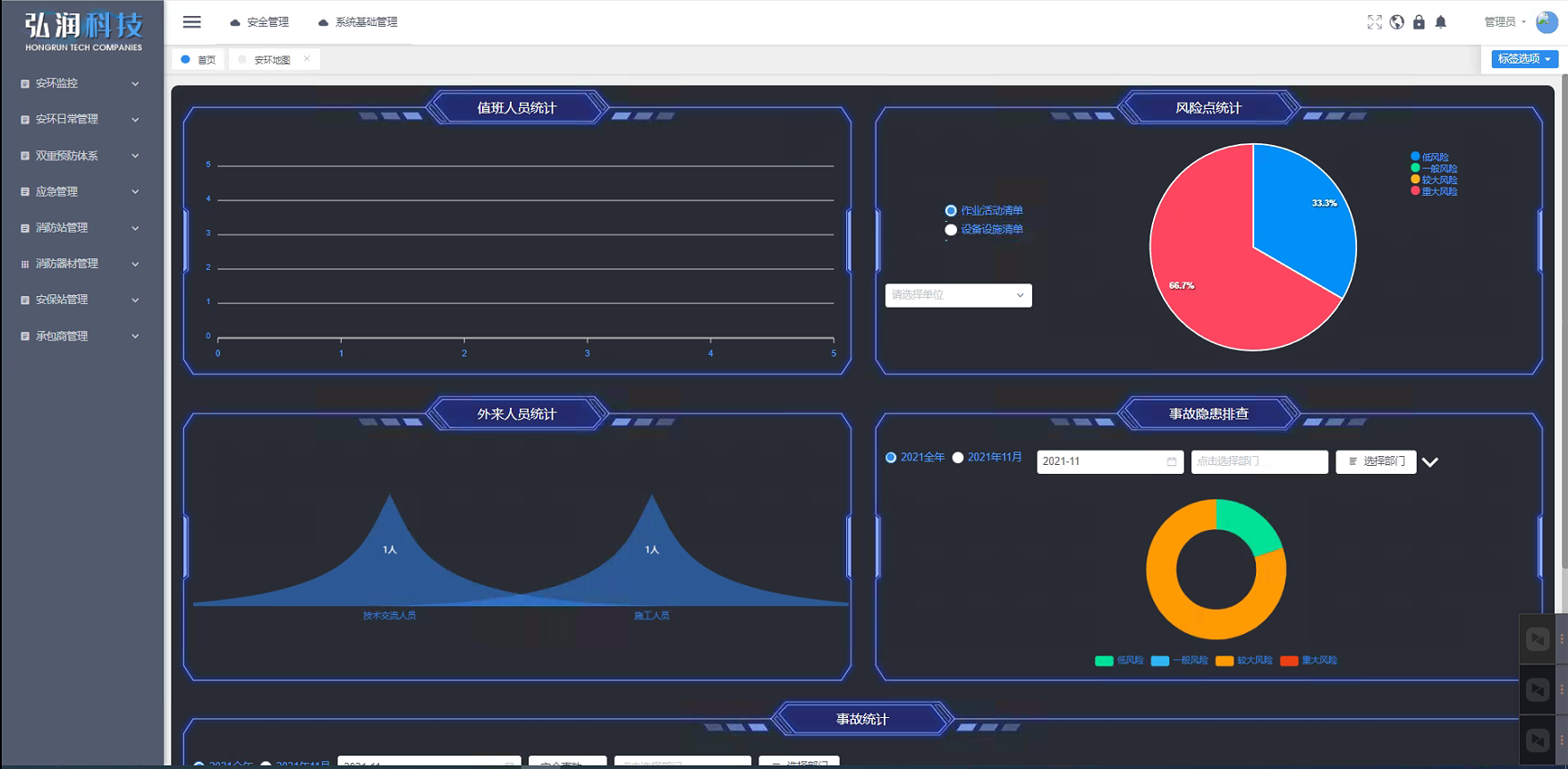Click the globe language icon
This screenshot has width=1568, height=769.
tap(1396, 22)
